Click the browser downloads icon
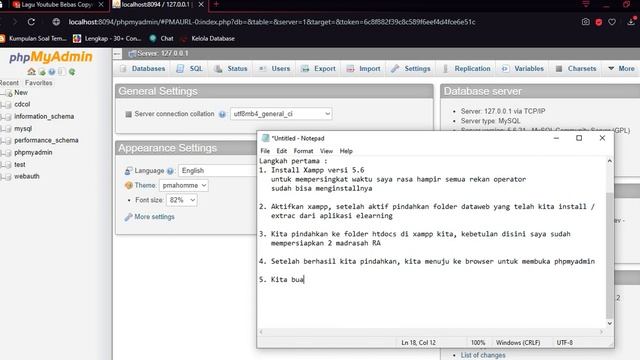Viewport: 640px width, 360px height. point(631,22)
